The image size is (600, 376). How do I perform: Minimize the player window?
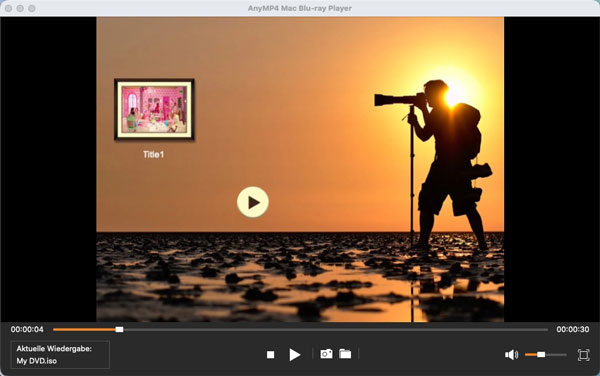pyautogui.click(x=20, y=8)
